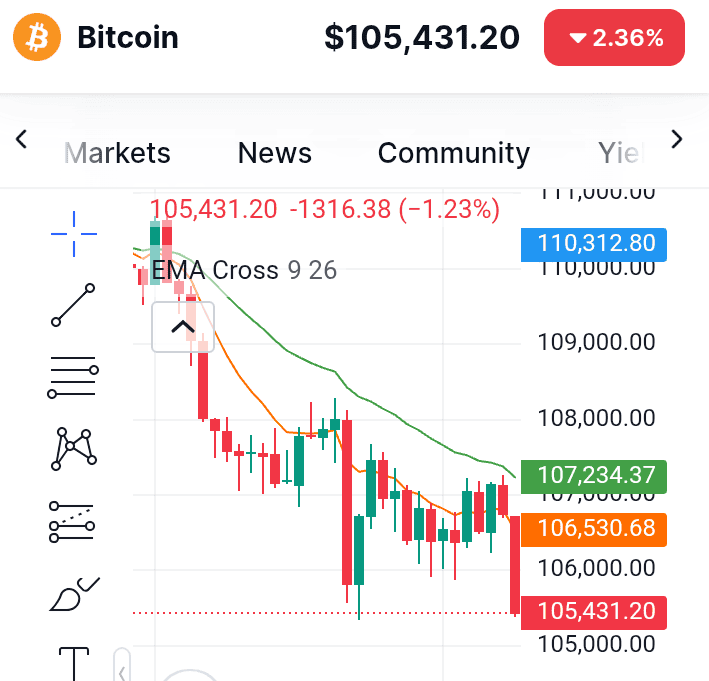Collapse the indicator legend with chevron
The height and width of the screenshot is (681, 709).
[182, 327]
